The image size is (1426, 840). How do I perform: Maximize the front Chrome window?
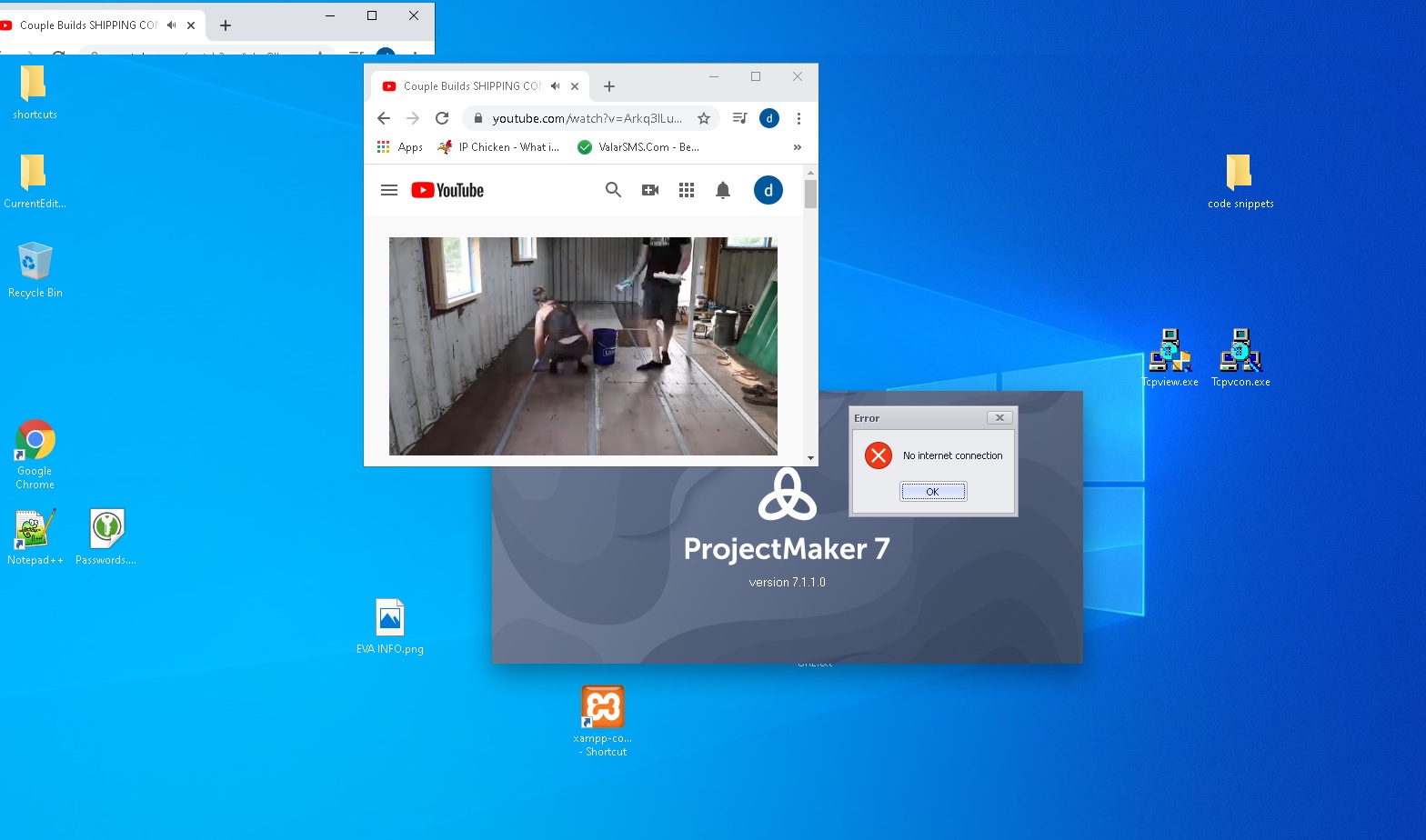pyautogui.click(x=756, y=76)
